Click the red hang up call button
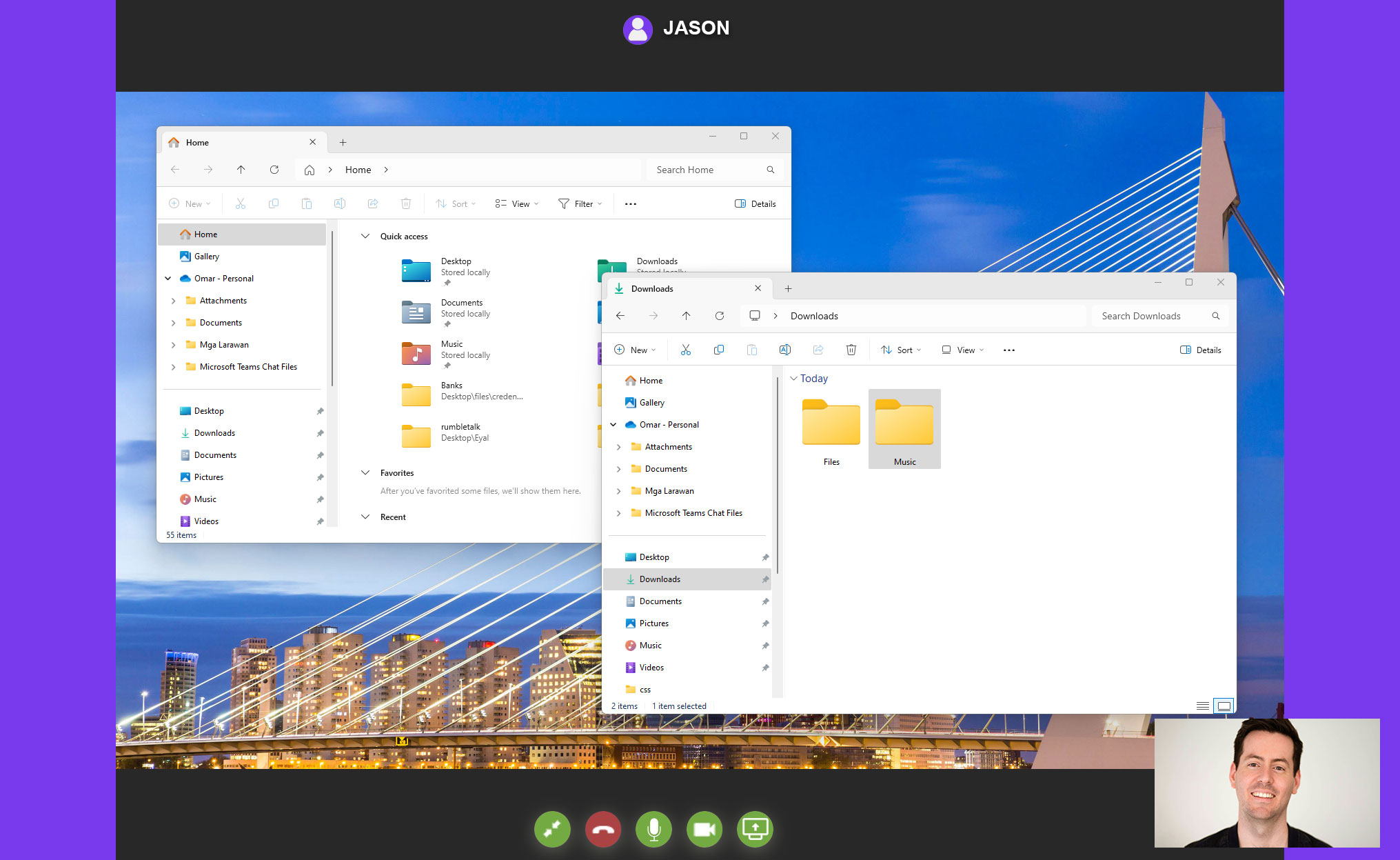 point(602,829)
